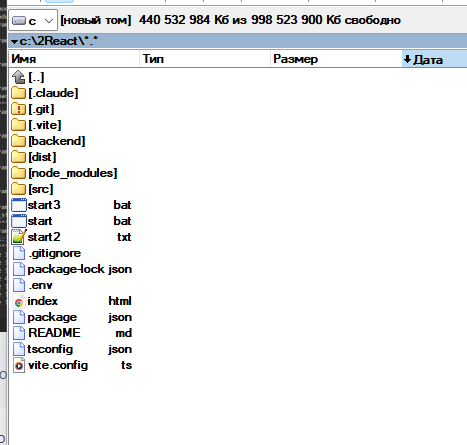Screen dimensions: 467x445
Task: Select the backend folder entry
Action: 57,141
